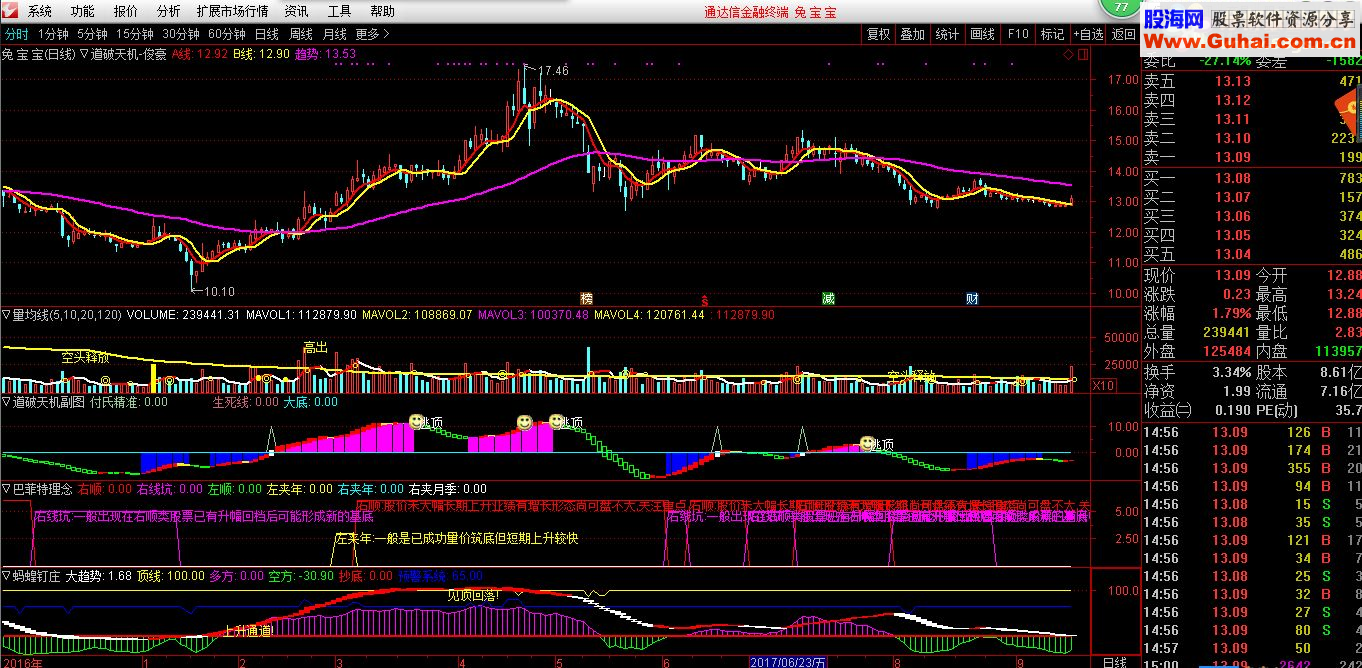Switch to the 1分钟 period tab
1362x668 pixels.
(x=53, y=33)
